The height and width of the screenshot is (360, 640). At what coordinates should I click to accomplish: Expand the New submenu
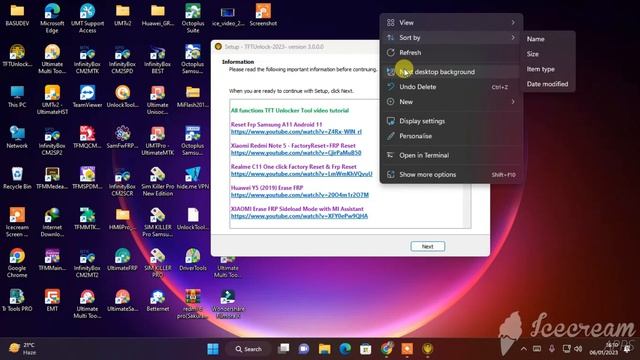(451, 102)
